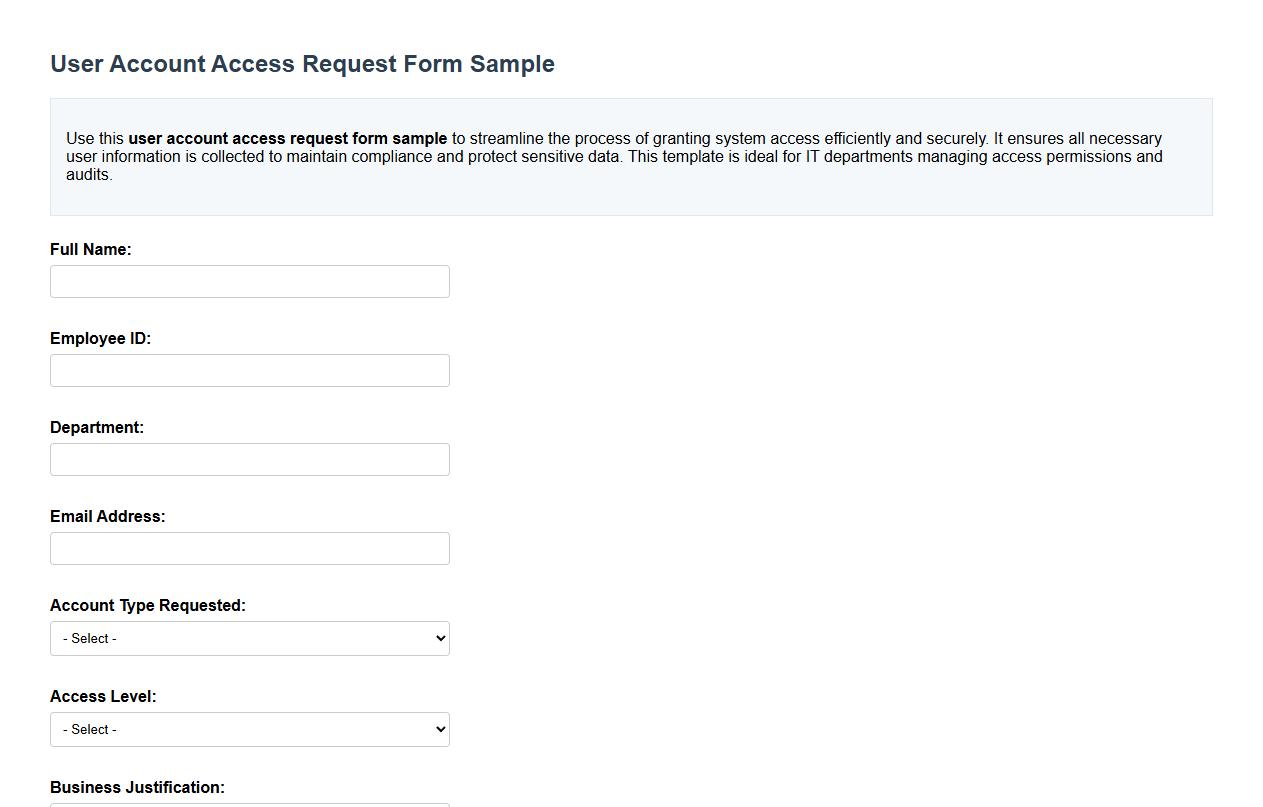Viewport: 1263px width, 807px height.
Task: Click the Access Level dropdown chevron
Action: point(438,729)
